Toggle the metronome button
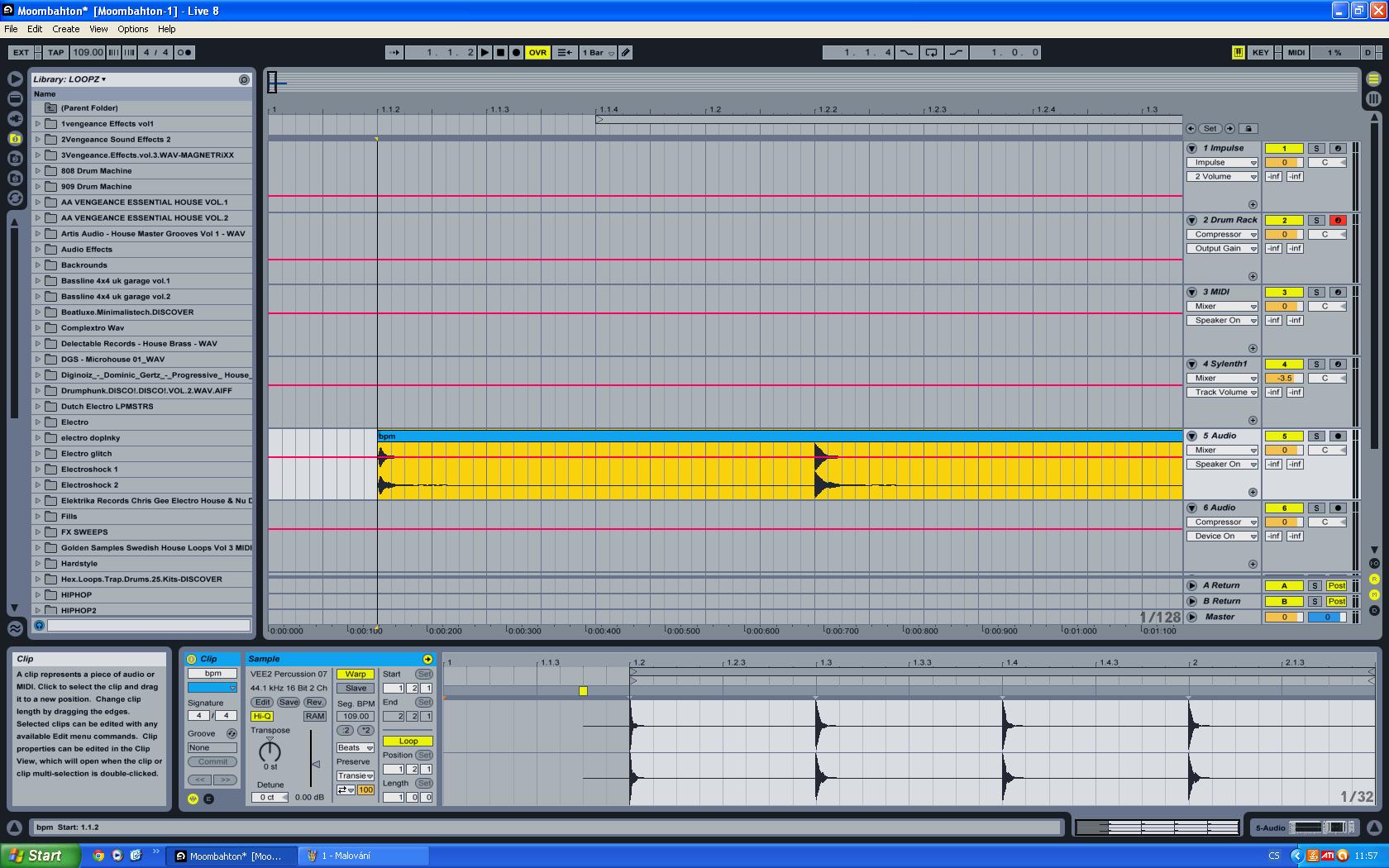The width and height of the screenshot is (1389, 868). [184, 52]
